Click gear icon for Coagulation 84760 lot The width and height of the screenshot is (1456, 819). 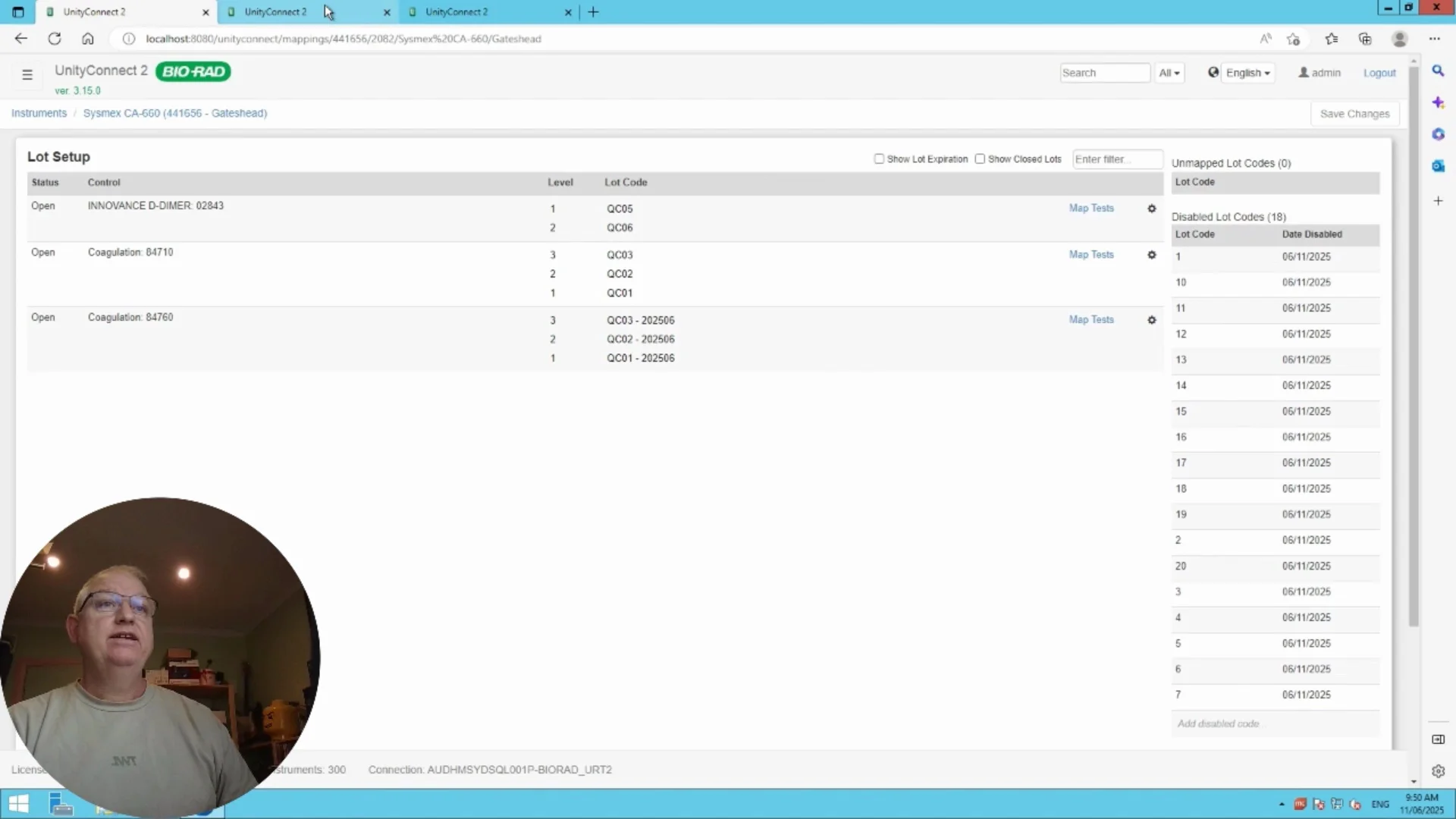(x=1151, y=320)
